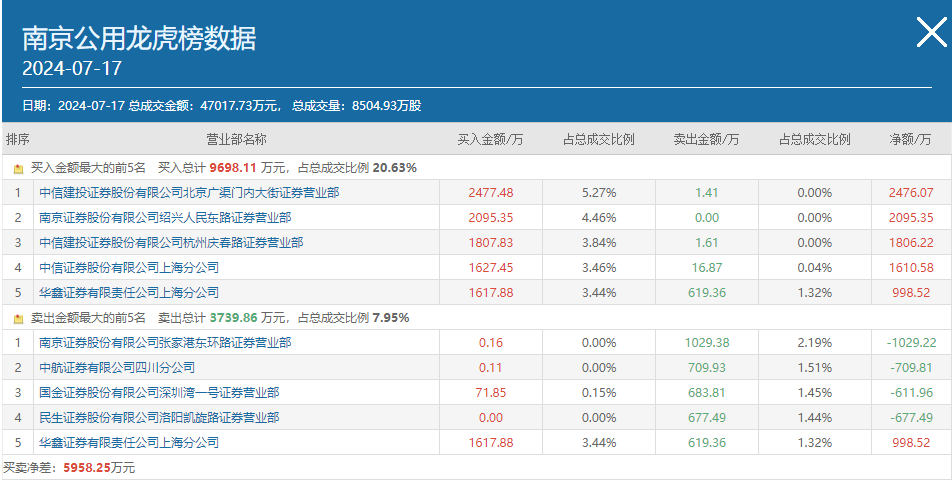
Task: Click the 排序 column header
Action: (x=18, y=139)
